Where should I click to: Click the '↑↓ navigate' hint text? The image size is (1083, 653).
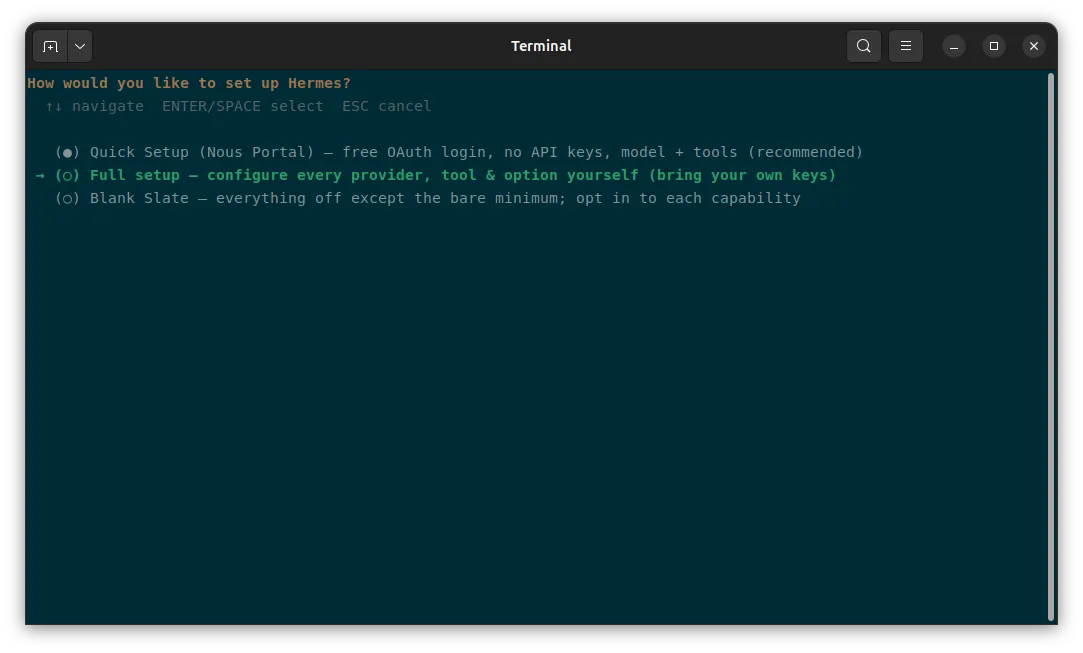click(x=95, y=106)
